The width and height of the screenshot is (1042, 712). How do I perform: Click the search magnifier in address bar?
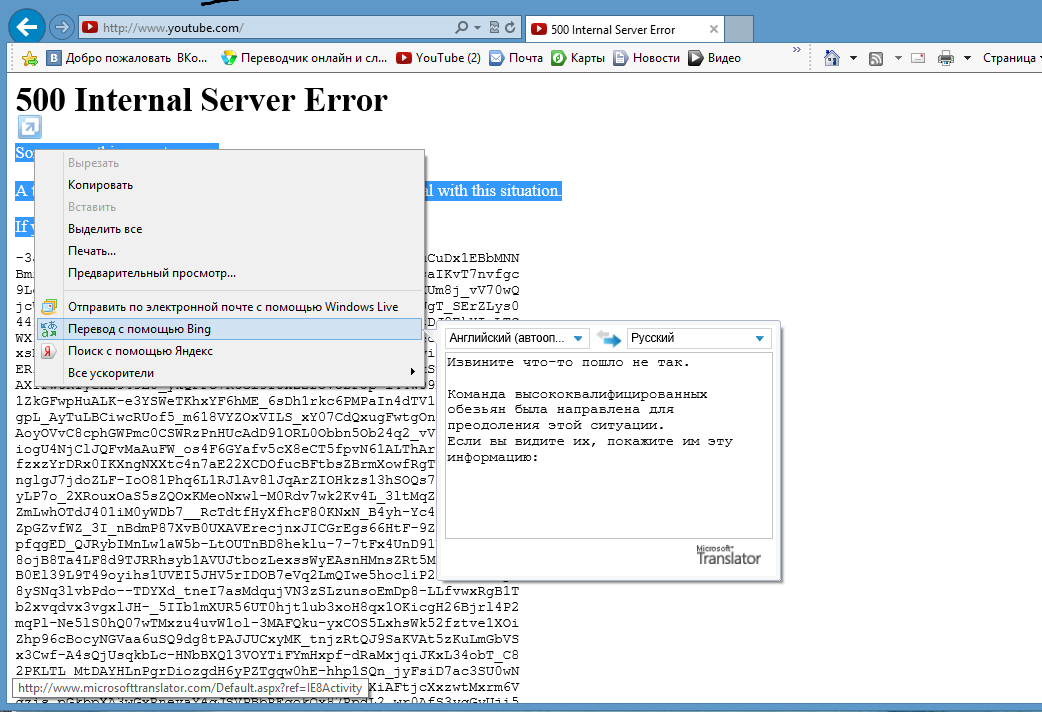(461, 28)
